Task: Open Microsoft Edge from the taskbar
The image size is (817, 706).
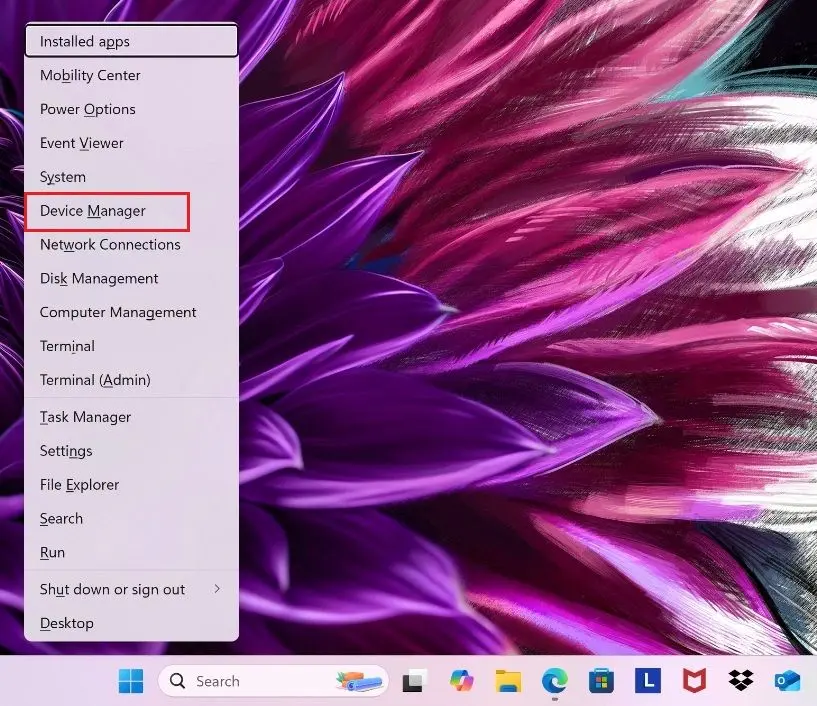Action: point(554,681)
